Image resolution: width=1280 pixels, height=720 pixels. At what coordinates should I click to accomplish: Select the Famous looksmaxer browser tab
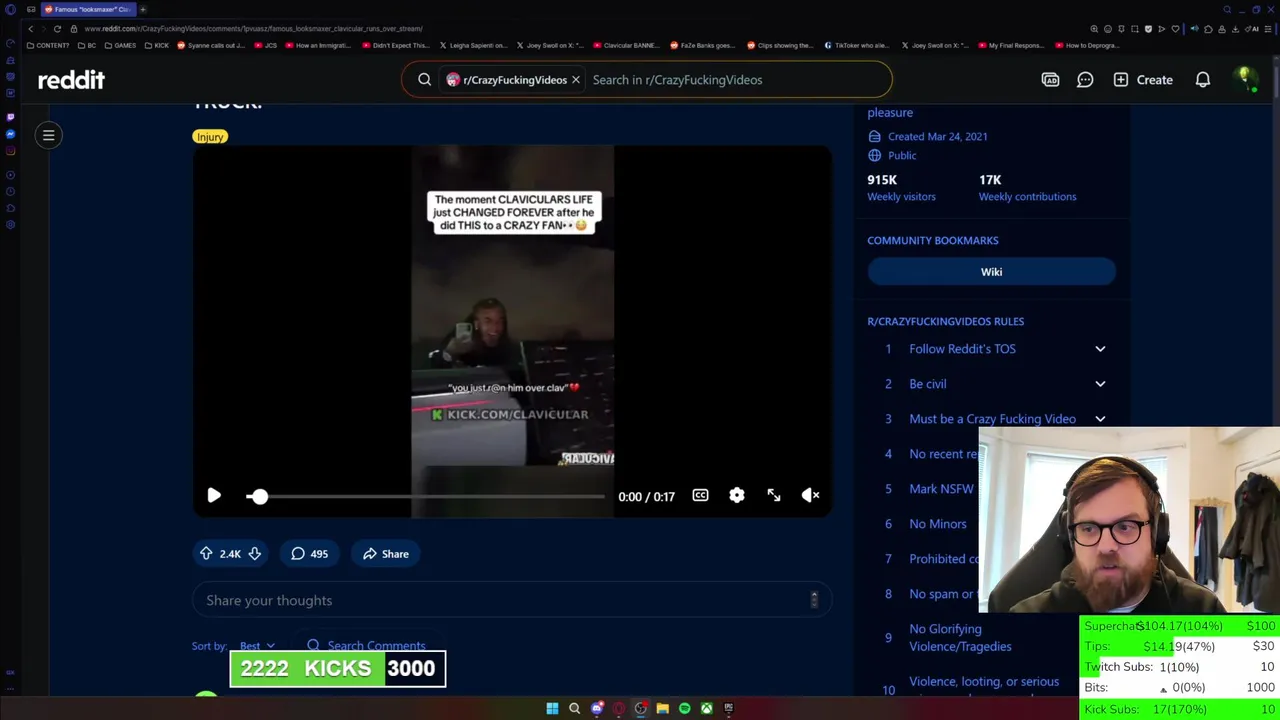pyautogui.click(x=88, y=9)
